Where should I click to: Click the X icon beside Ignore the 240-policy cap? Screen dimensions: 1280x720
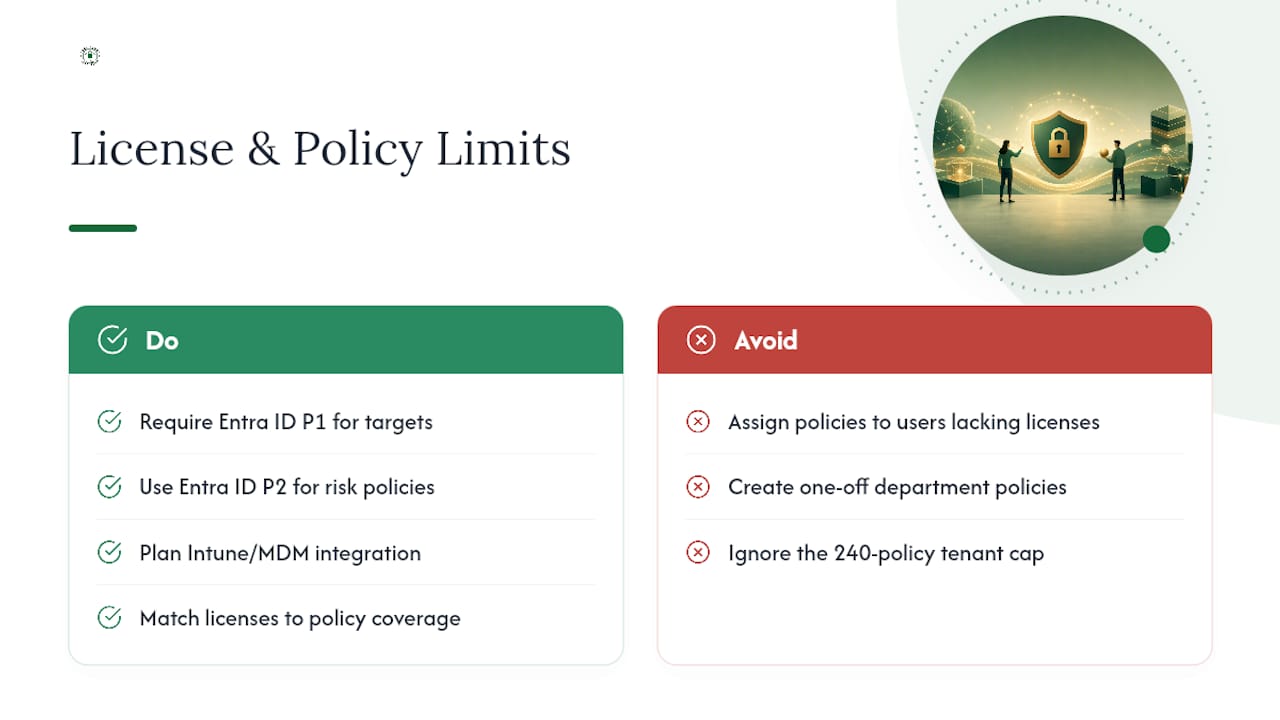698,553
